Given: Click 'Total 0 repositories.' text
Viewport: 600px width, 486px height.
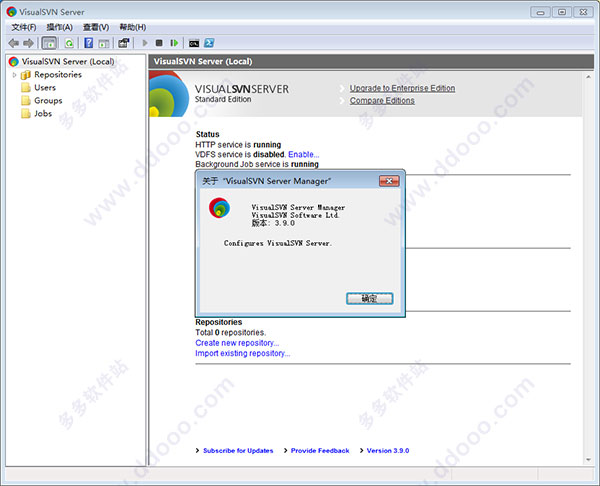Looking at the screenshot, I should (230, 333).
